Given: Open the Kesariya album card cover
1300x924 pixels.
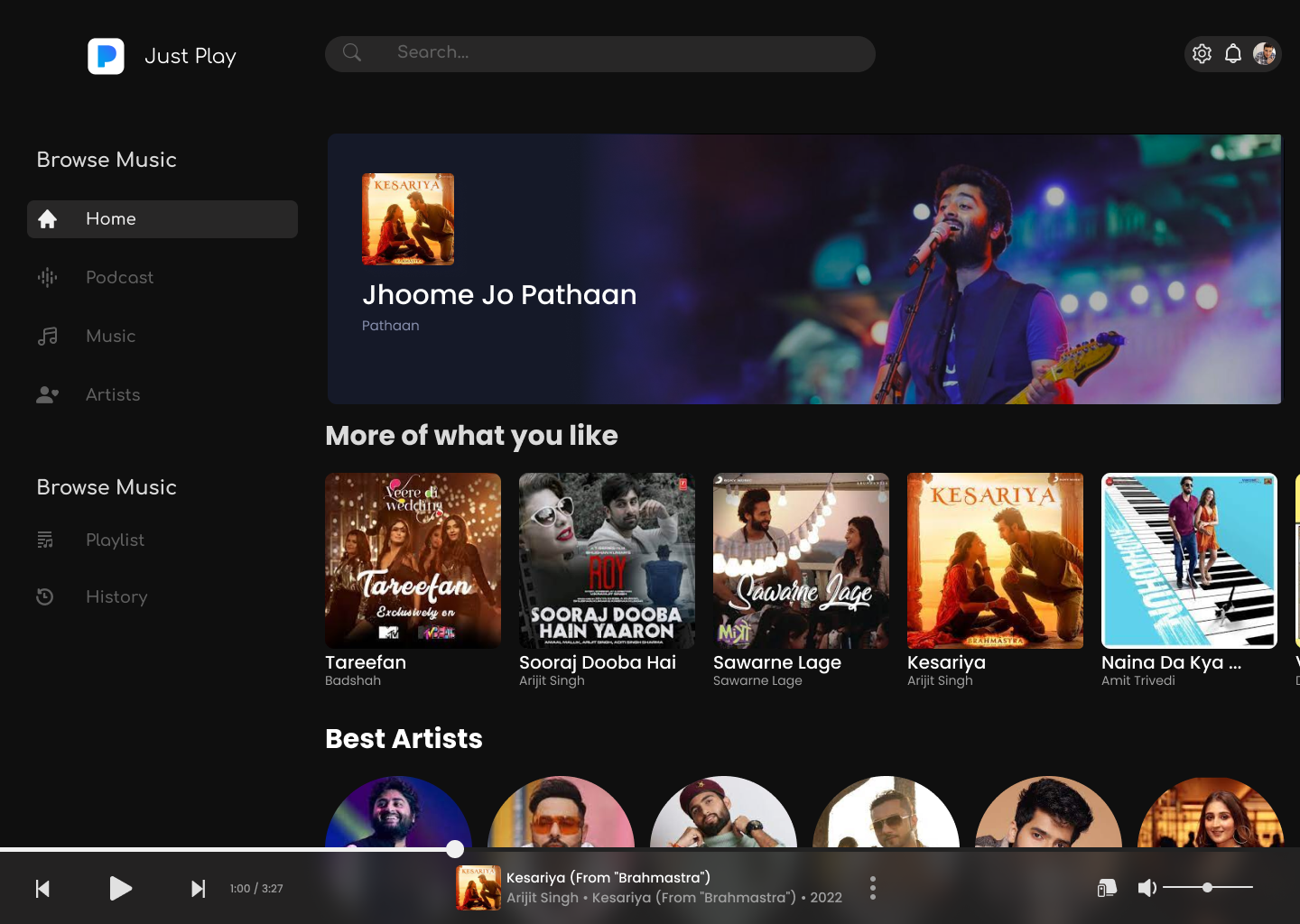Looking at the screenshot, I should tap(995, 560).
